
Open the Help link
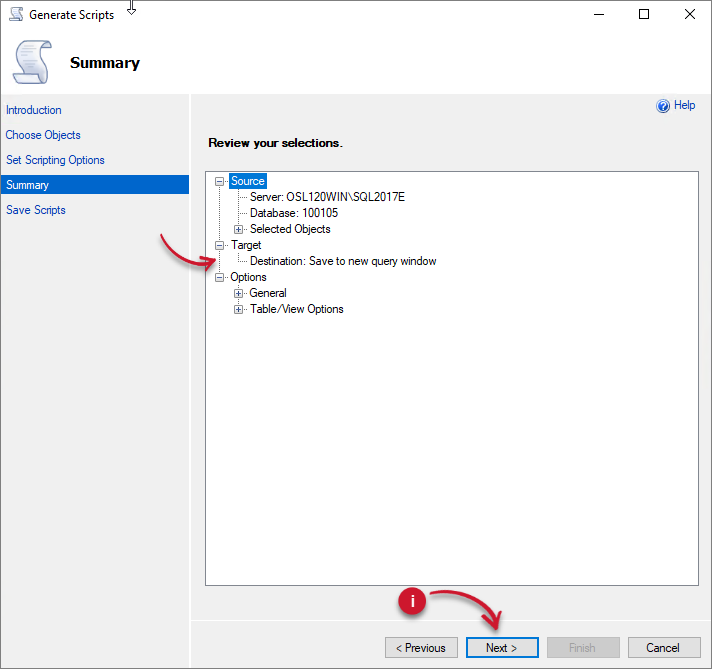684,105
